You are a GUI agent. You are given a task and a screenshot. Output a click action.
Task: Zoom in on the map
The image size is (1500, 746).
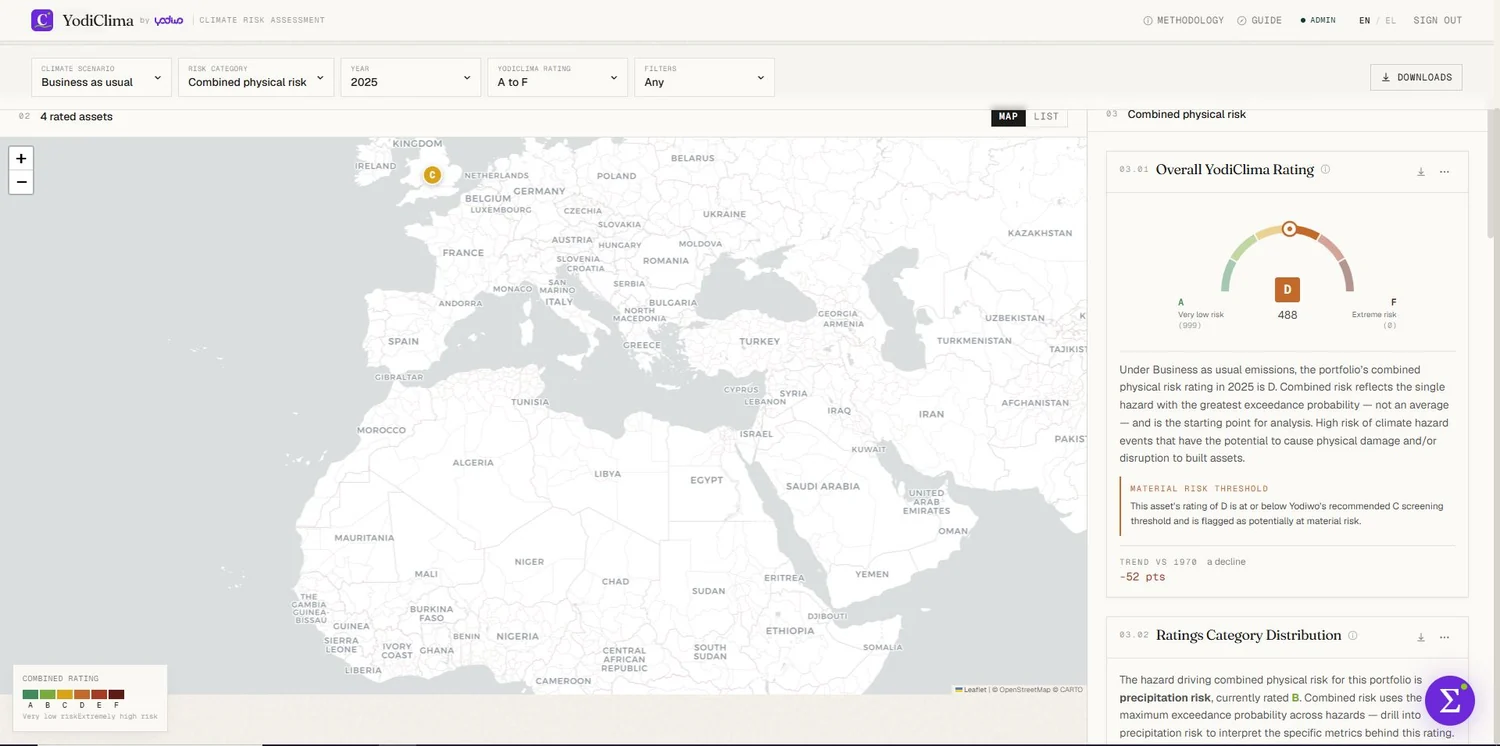pos(21,158)
